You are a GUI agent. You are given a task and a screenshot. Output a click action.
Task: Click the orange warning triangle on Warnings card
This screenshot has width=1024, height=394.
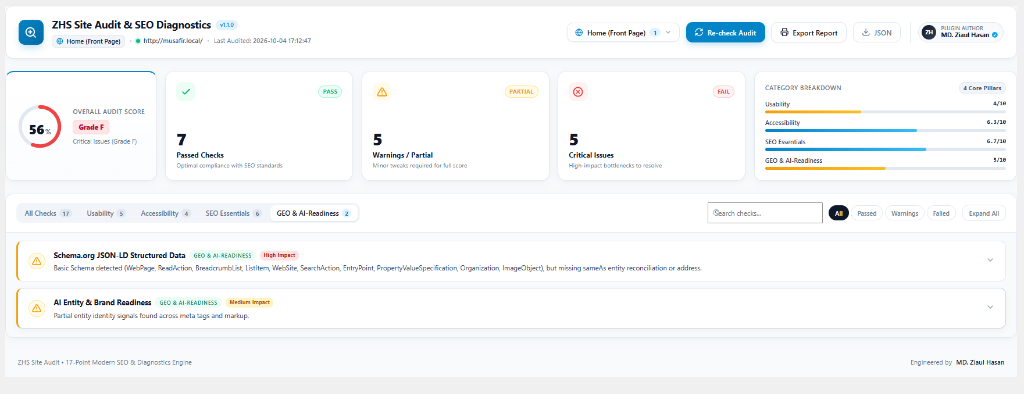[382, 91]
